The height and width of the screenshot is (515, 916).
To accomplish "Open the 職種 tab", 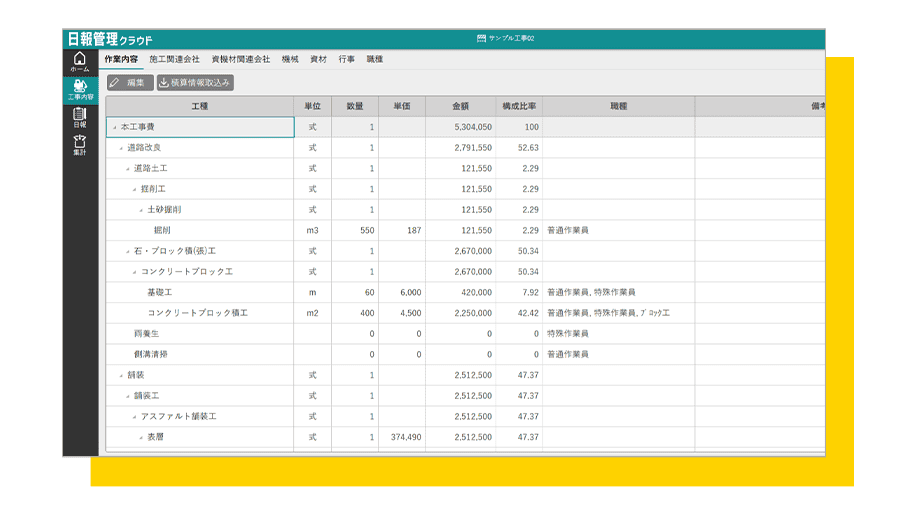I will click(374, 60).
